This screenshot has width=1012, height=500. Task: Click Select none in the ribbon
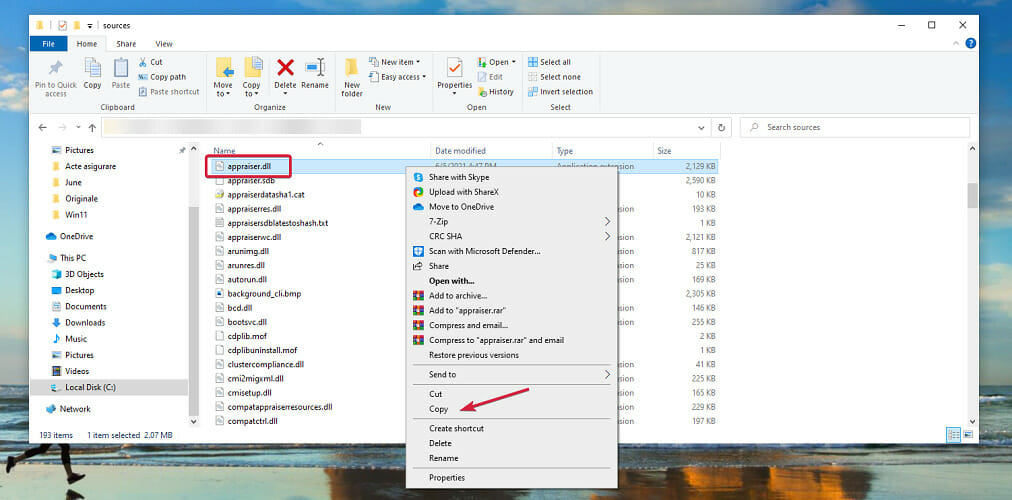point(554,77)
